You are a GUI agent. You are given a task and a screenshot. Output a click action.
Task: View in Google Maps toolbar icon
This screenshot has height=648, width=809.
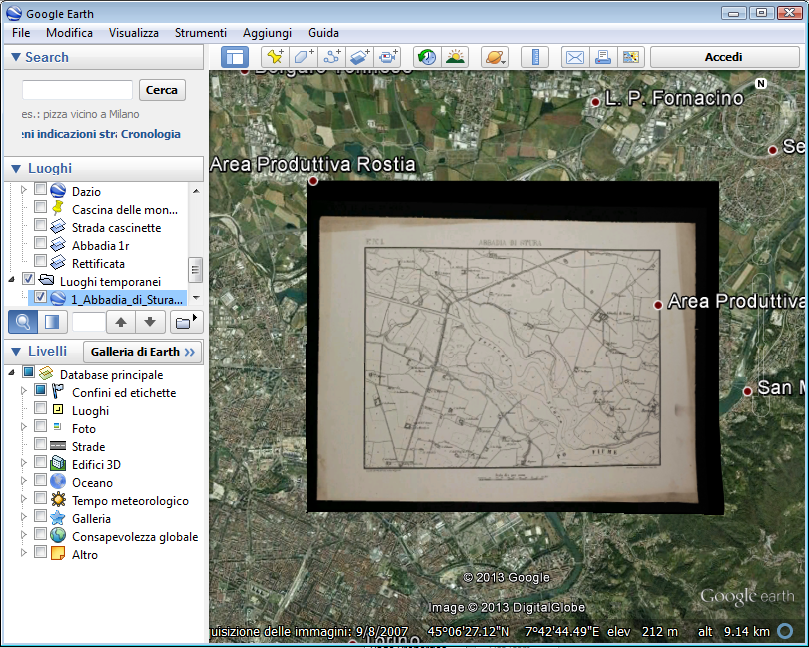631,57
